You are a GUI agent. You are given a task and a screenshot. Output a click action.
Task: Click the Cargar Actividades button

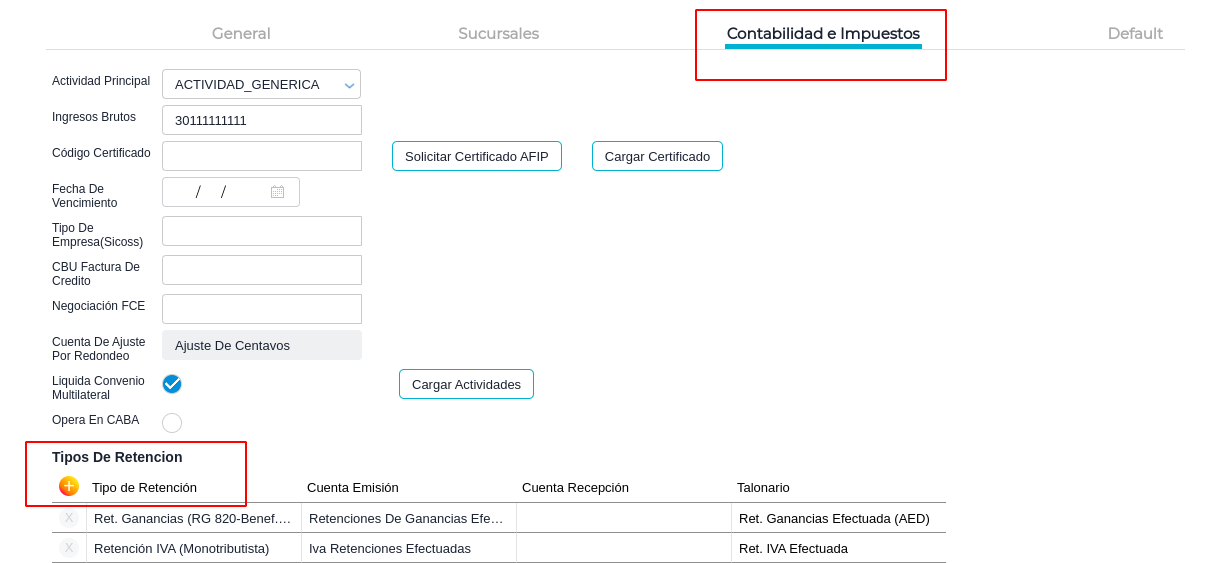coord(466,384)
